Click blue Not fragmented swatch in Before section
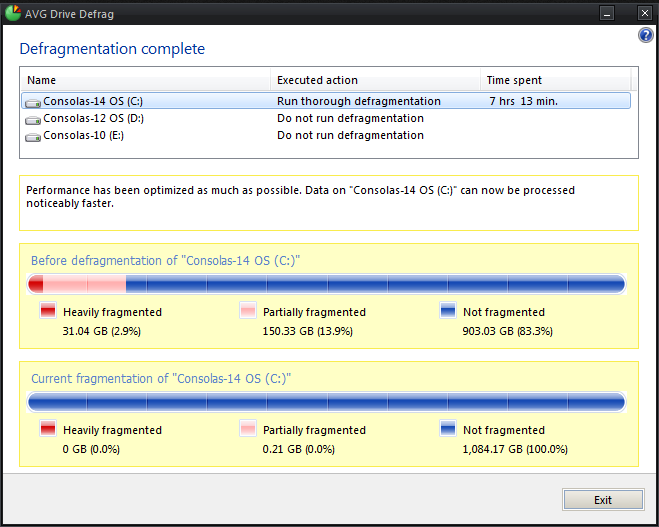The image size is (659, 527). (448, 310)
